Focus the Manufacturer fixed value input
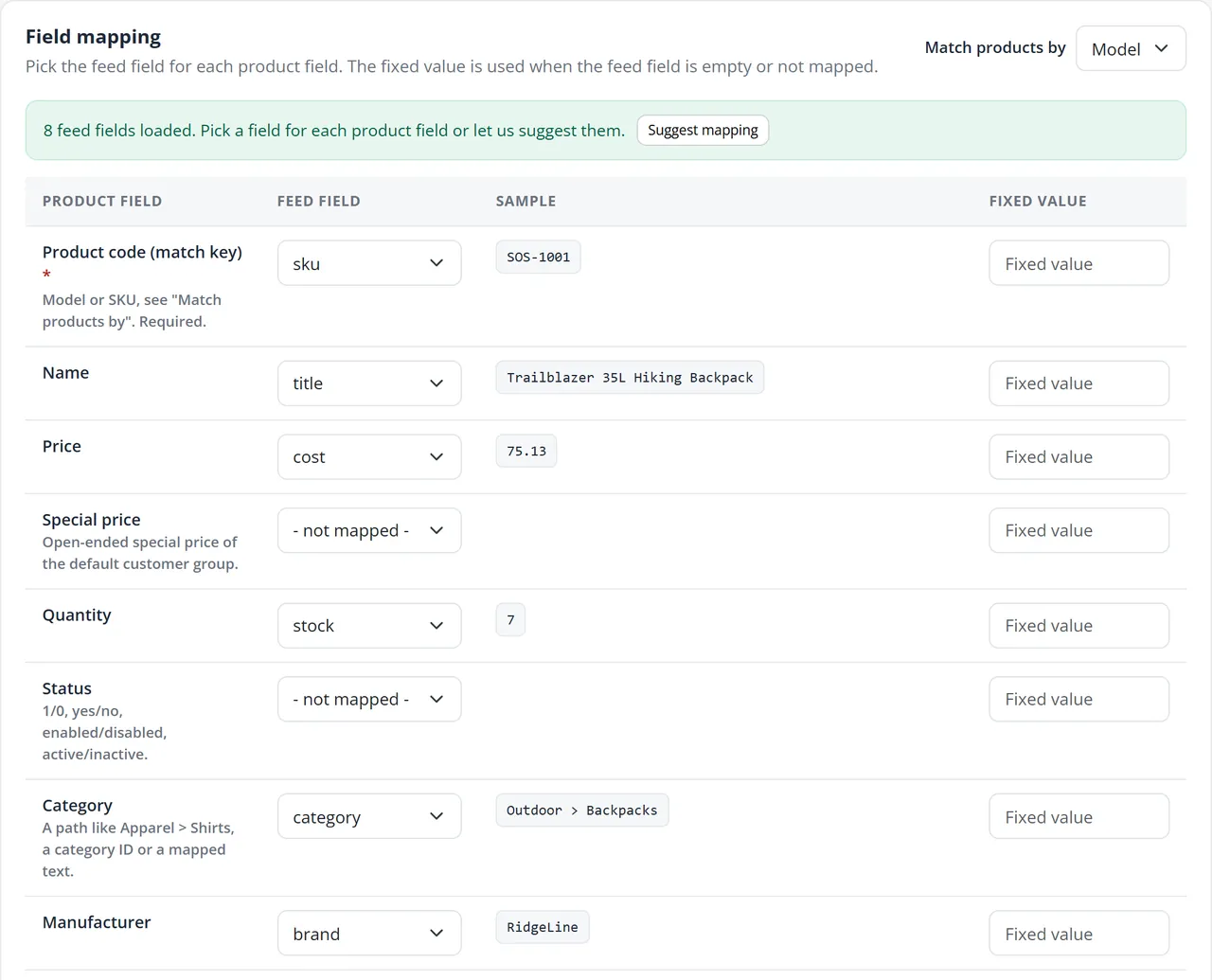 pos(1079,934)
